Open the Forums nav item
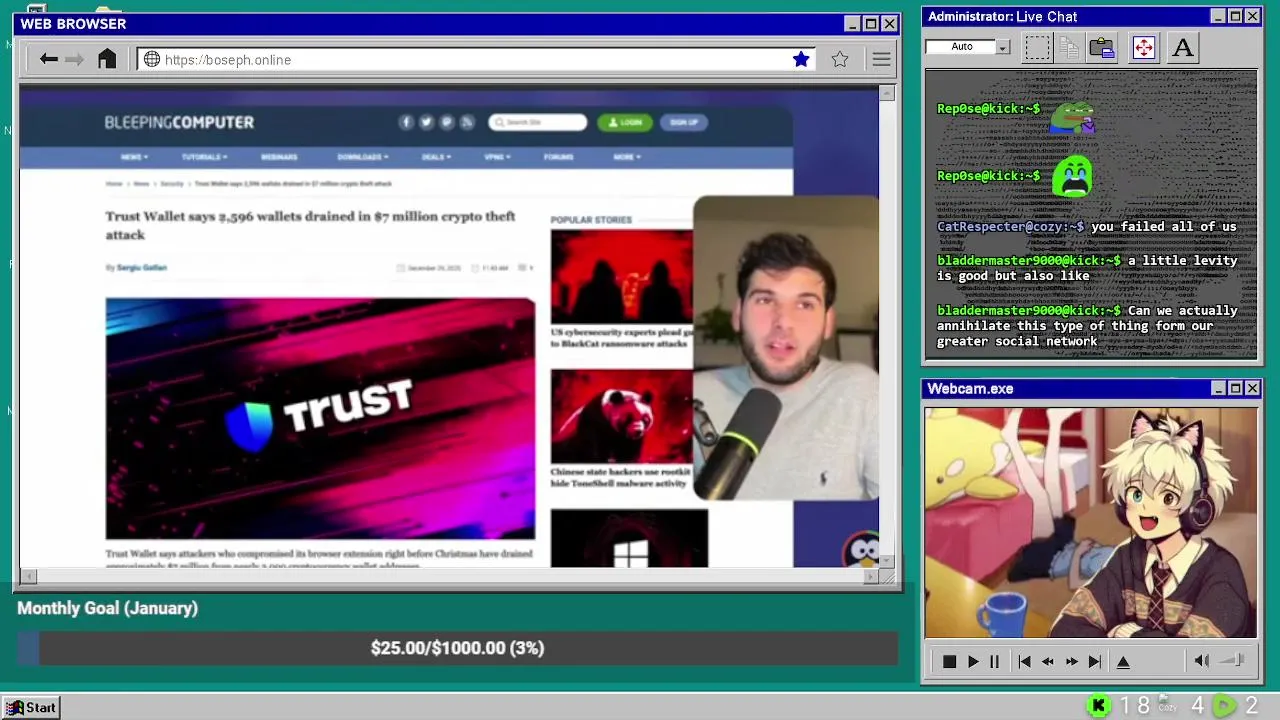Screen dimensions: 1280x720 (x=558, y=157)
